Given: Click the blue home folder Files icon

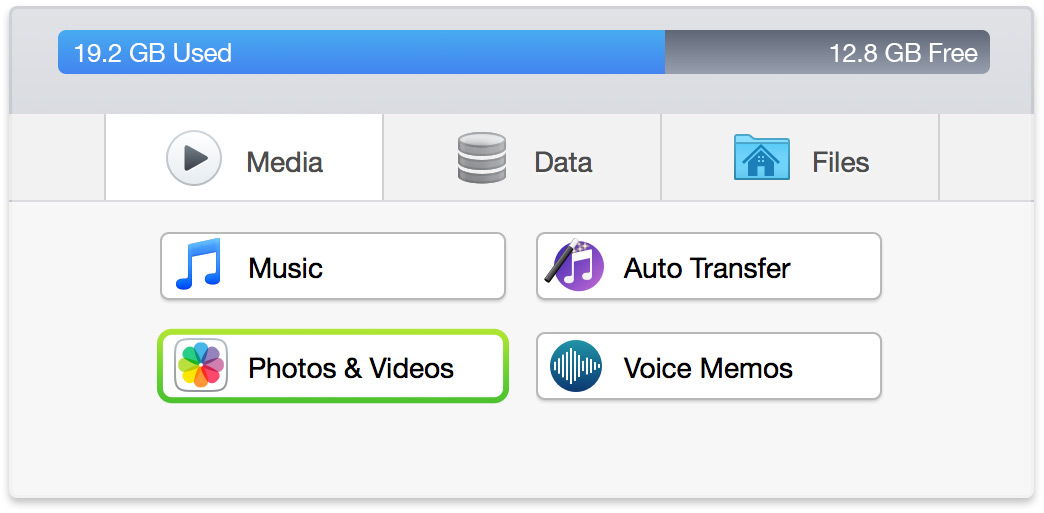Looking at the screenshot, I should click(761, 159).
